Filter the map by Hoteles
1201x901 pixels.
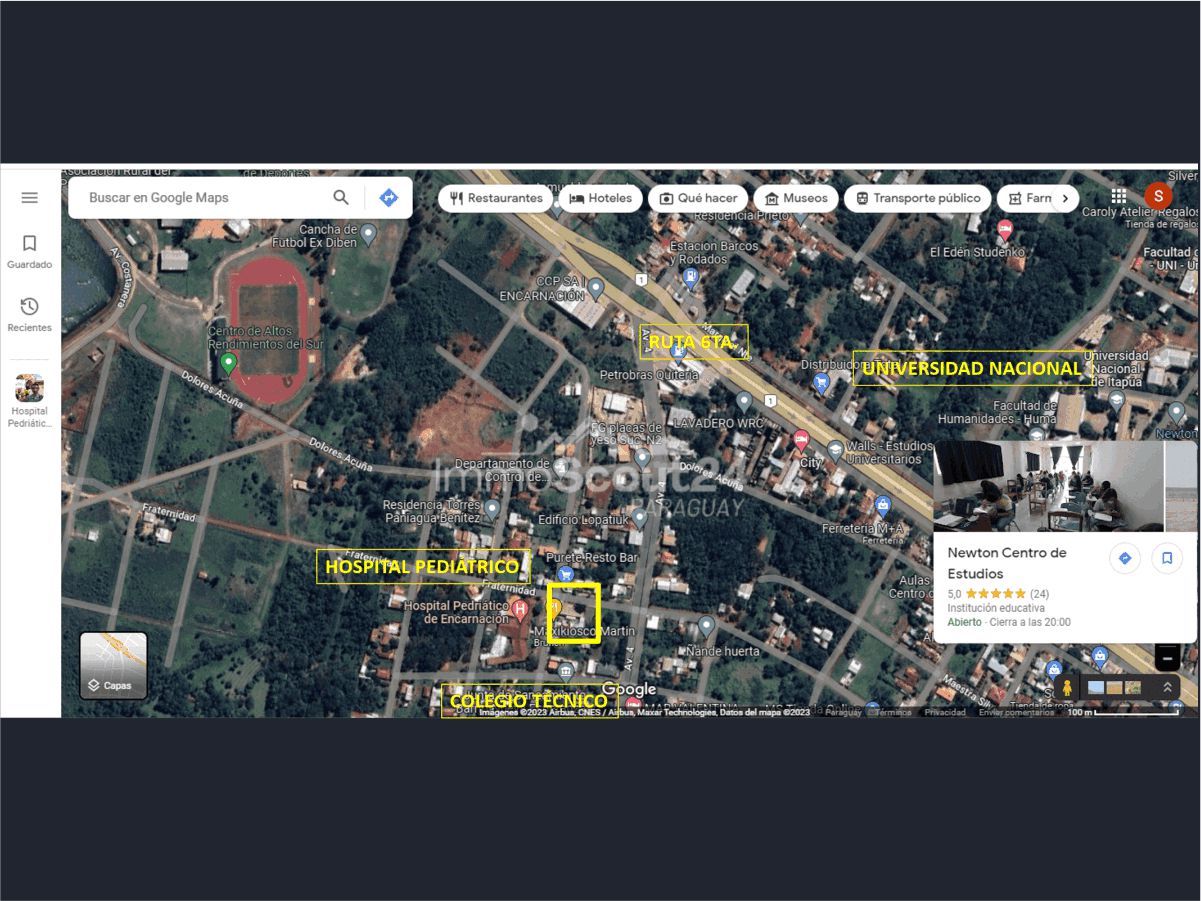(601, 198)
